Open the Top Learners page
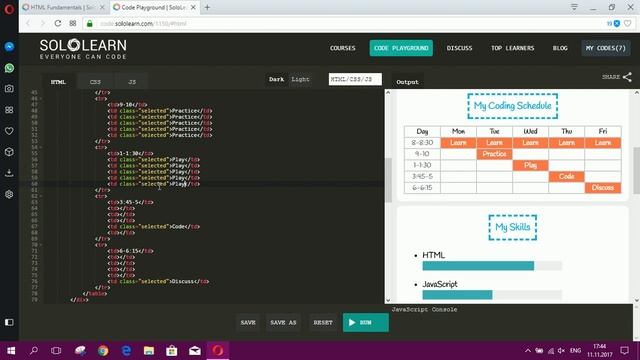This screenshot has width=640, height=360. [513, 48]
